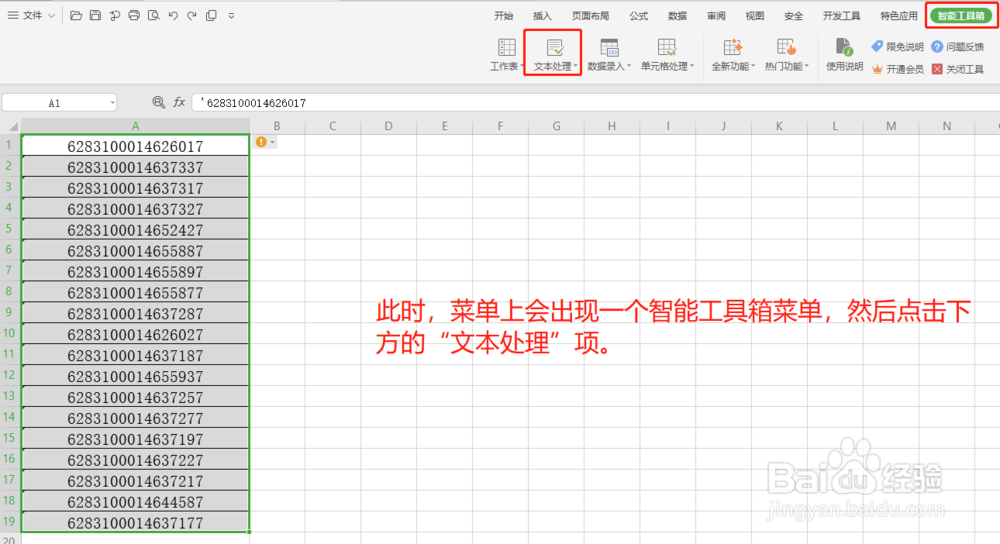This screenshot has width=1000, height=544.
Task: Select column B header
Action: [x=277, y=126]
